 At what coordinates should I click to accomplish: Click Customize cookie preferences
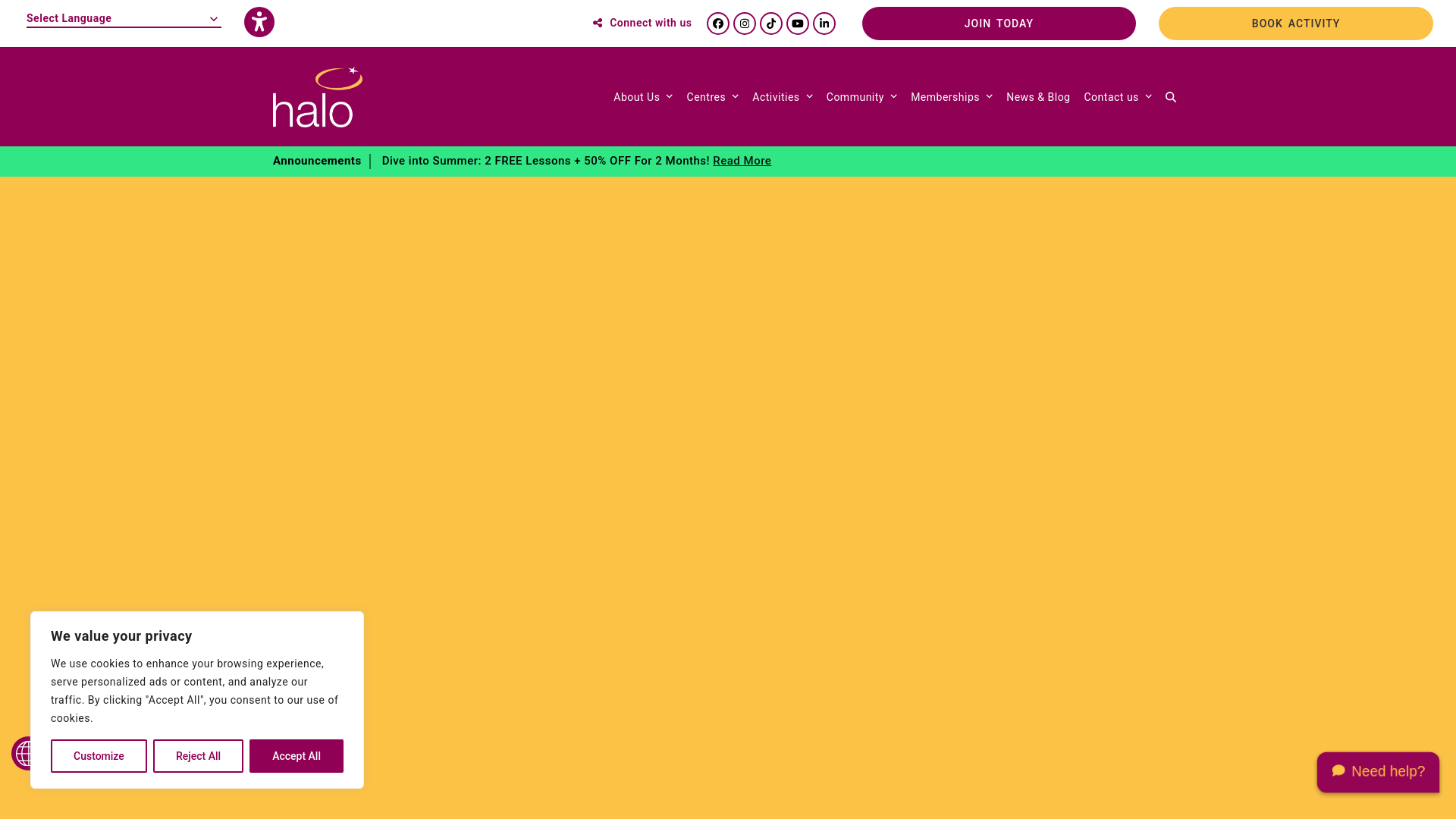tap(99, 756)
